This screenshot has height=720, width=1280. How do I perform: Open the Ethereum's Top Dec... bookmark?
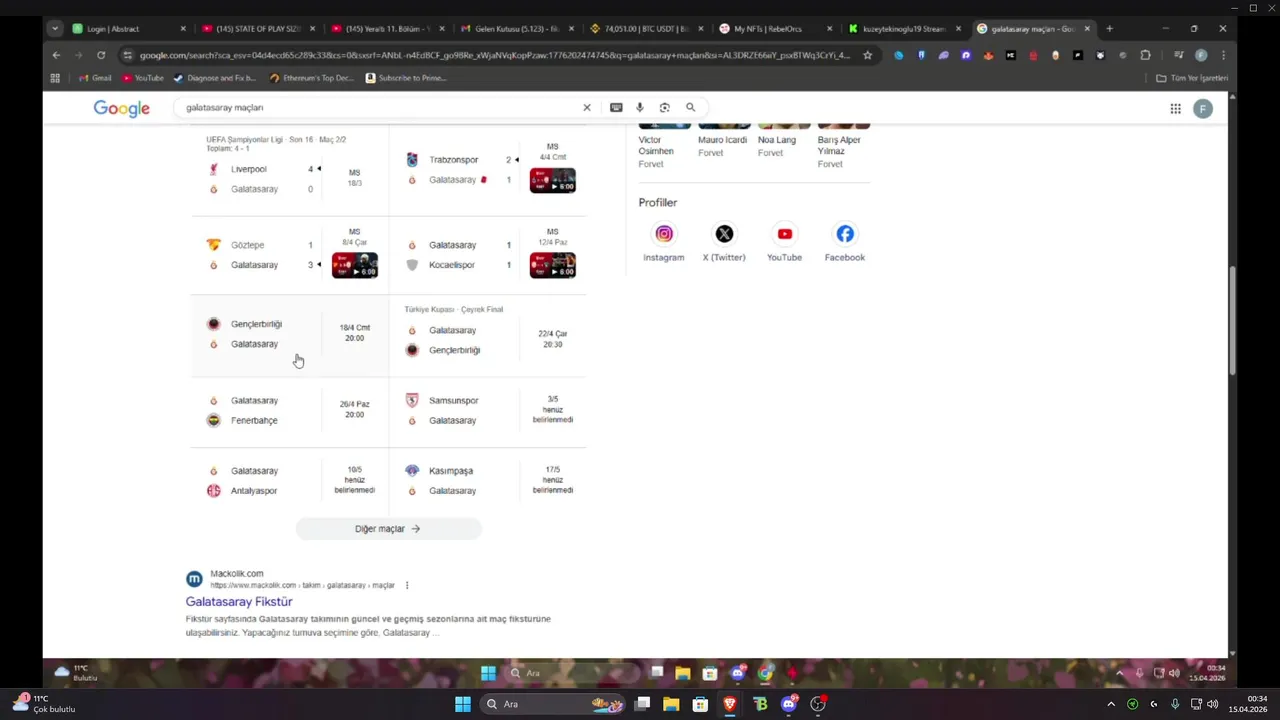pyautogui.click(x=312, y=78)
